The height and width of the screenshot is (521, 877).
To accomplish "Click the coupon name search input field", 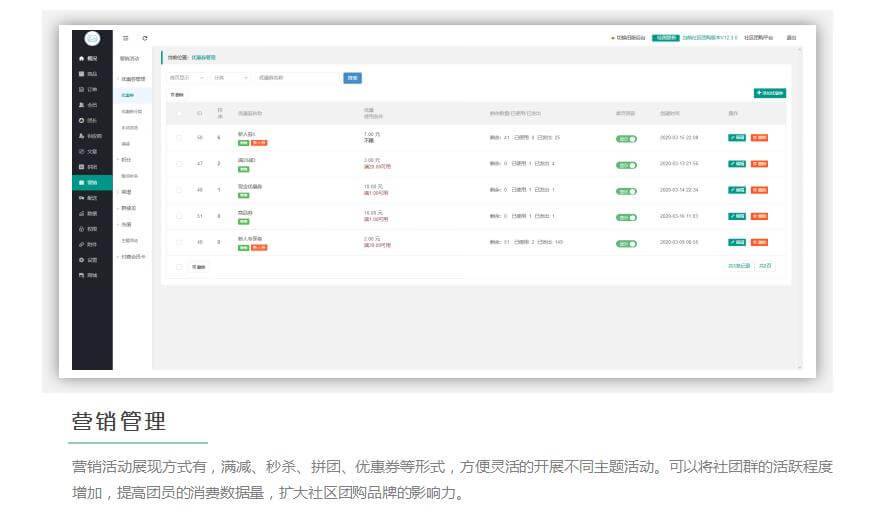I will [295, 77].
